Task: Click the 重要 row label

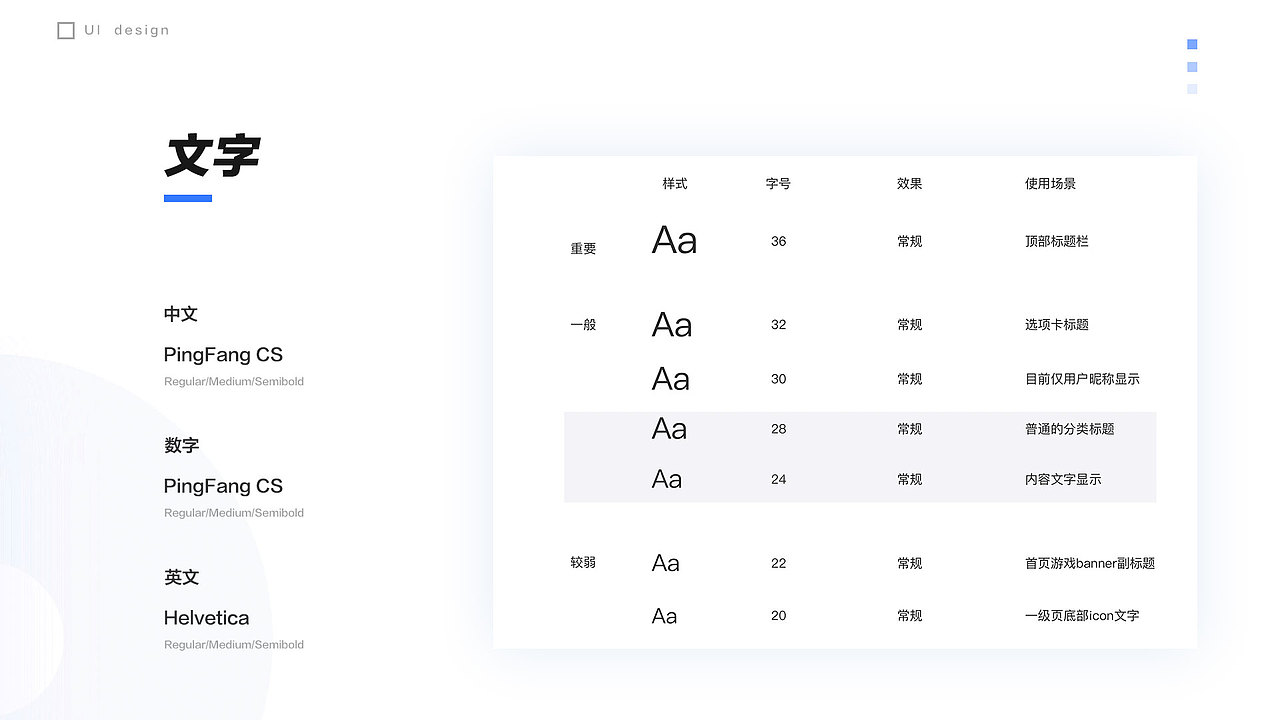Action: (x=583, y=249)
